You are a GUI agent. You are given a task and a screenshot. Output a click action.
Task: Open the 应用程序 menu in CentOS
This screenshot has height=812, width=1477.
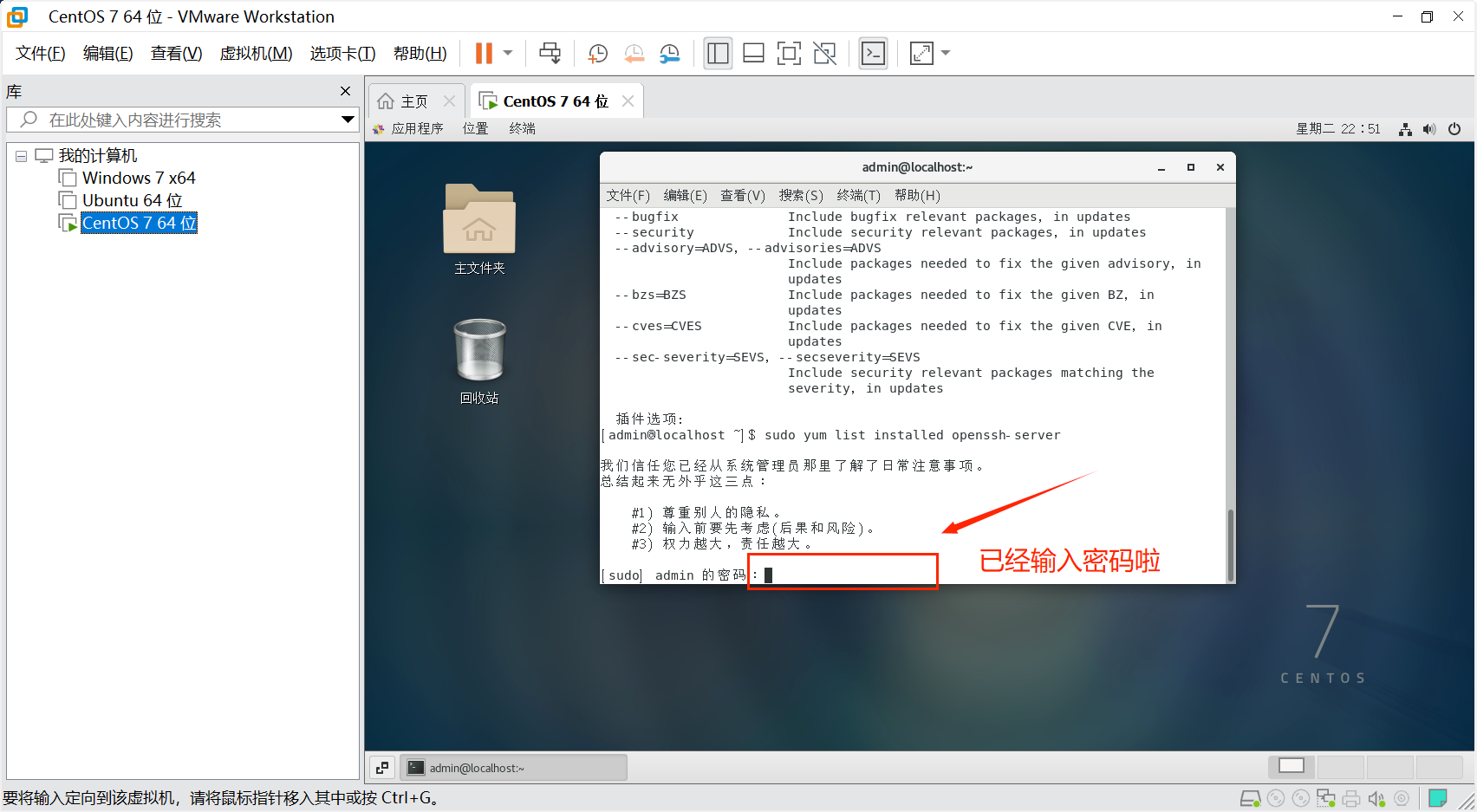click(x=408, y=128)
